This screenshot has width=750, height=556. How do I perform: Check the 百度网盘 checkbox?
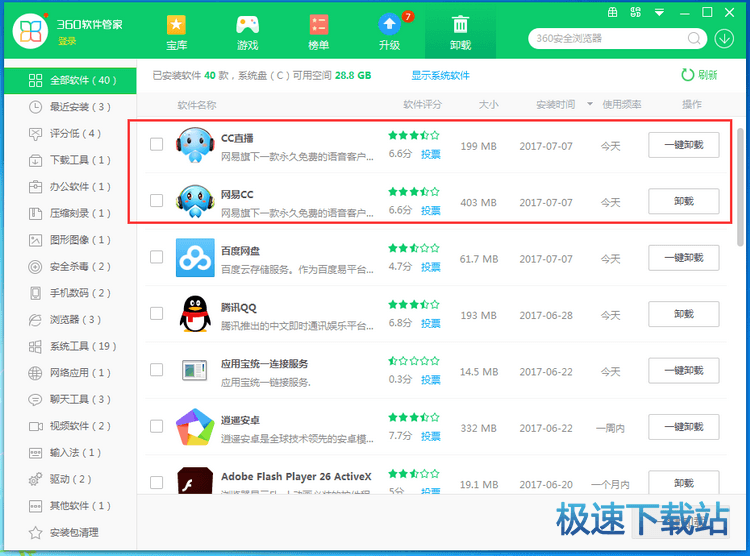pos(156,257)
